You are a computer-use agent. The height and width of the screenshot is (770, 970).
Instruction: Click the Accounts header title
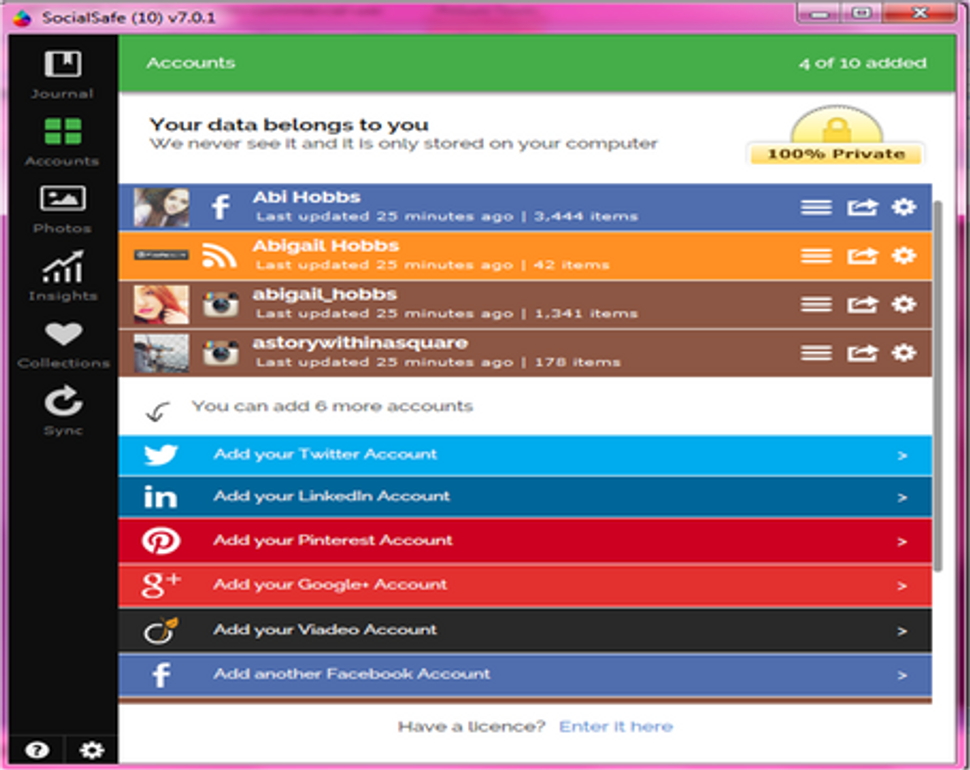[x=191, y=63]
